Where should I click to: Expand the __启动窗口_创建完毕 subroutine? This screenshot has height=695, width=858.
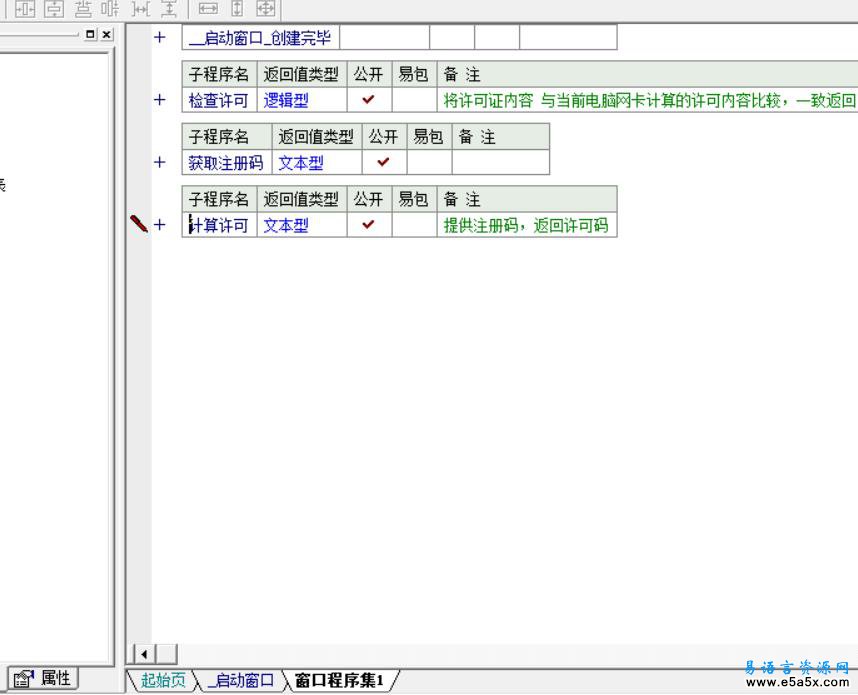(159, 37)
